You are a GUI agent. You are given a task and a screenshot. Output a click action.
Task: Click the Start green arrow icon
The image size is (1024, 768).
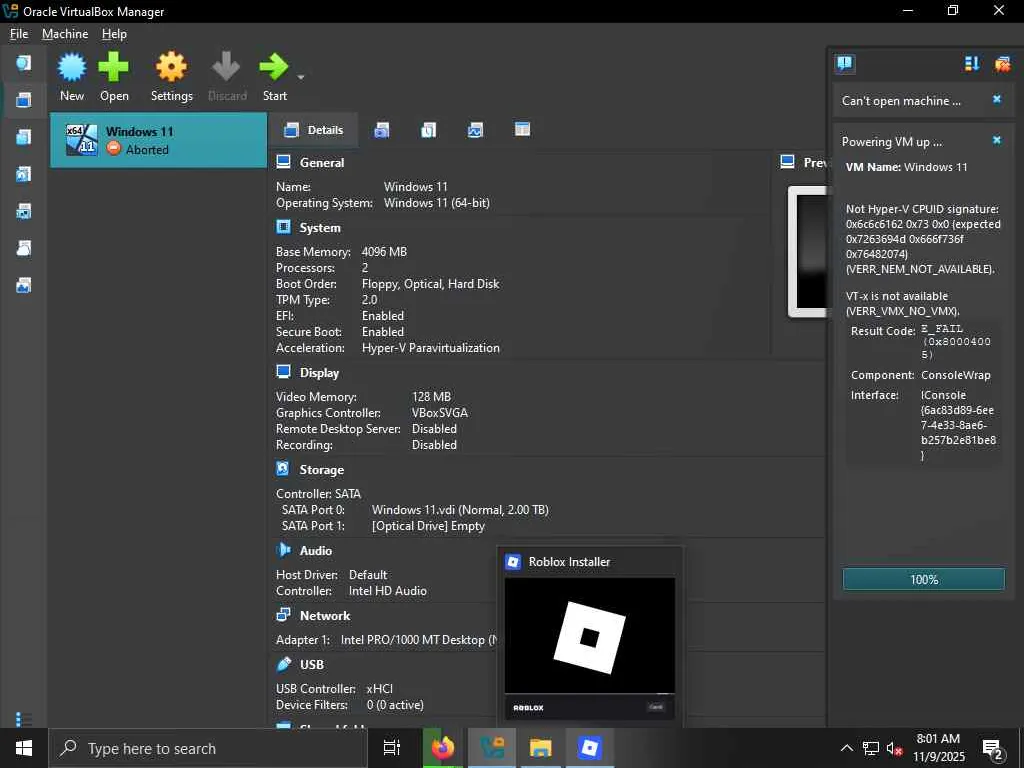274,67
